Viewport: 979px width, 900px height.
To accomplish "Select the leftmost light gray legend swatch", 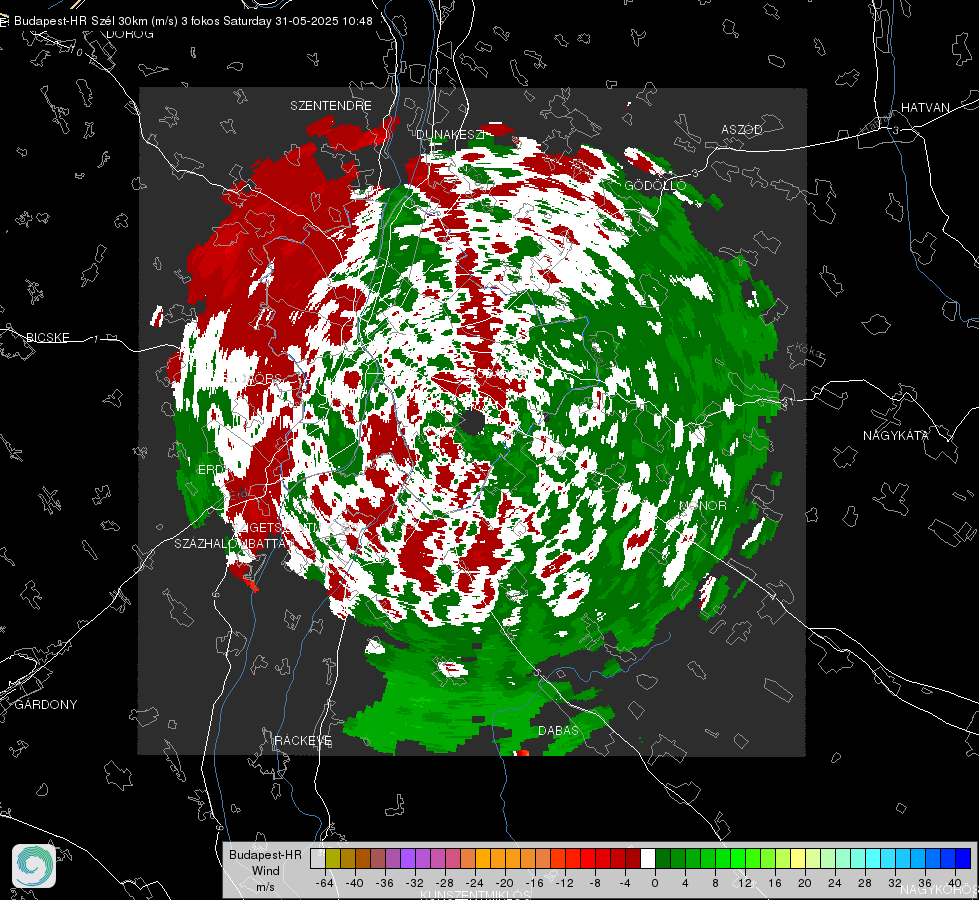I will 318,858.
